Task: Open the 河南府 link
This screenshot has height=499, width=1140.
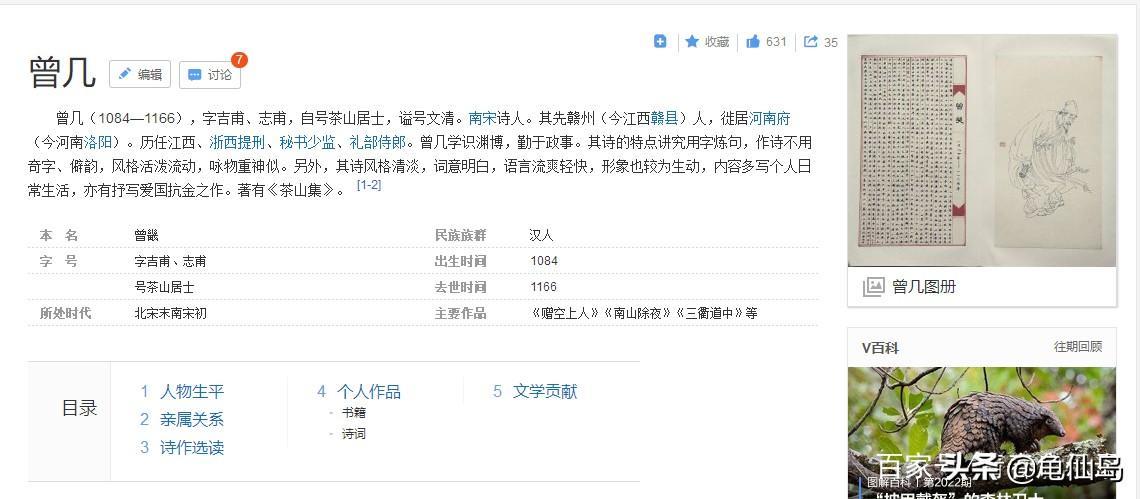Action: [769, 118]
